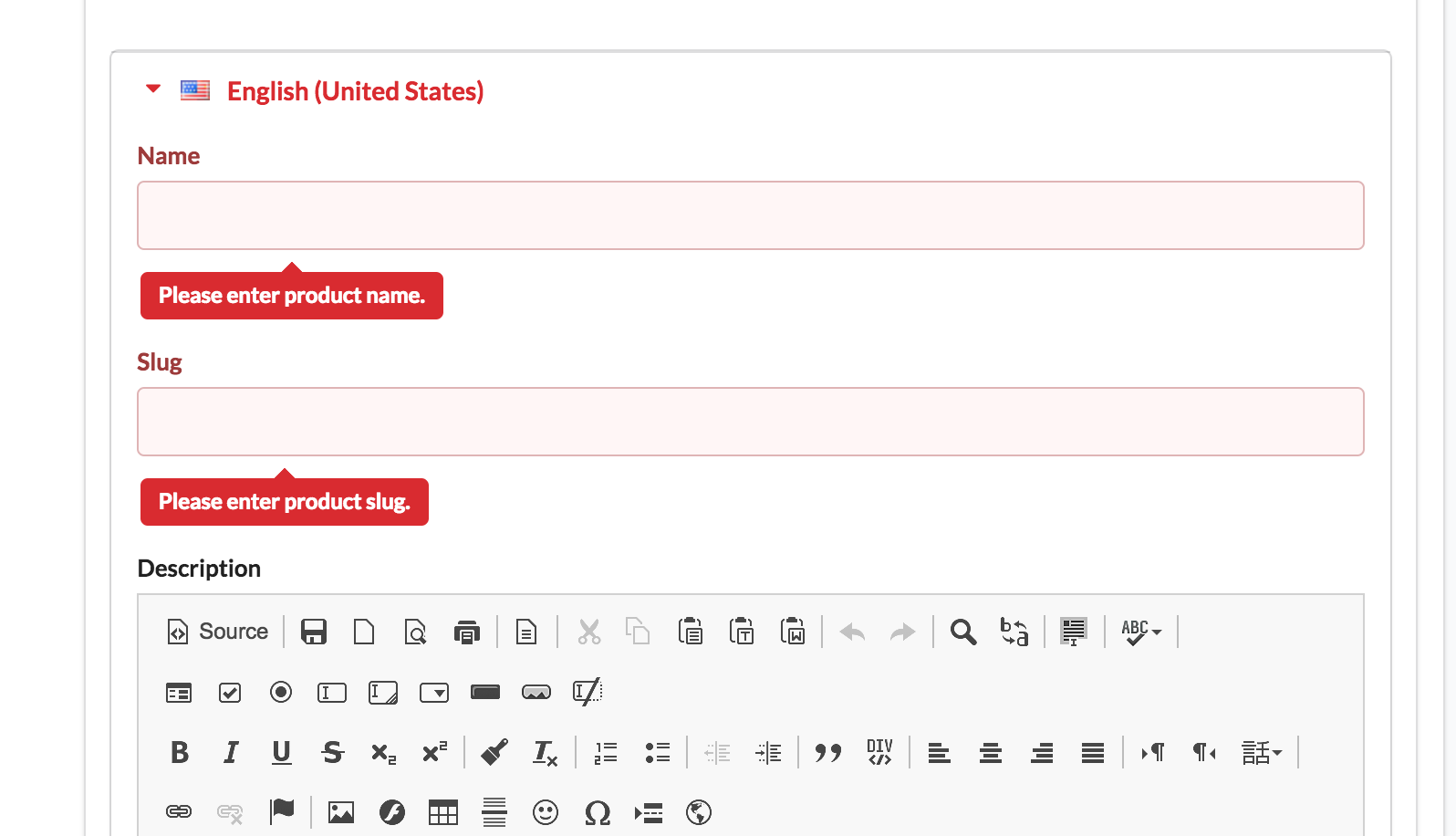Viewport: 1456px width, 836px height.
Task: Justify text alignment
Action: [x=1093, y=753]
